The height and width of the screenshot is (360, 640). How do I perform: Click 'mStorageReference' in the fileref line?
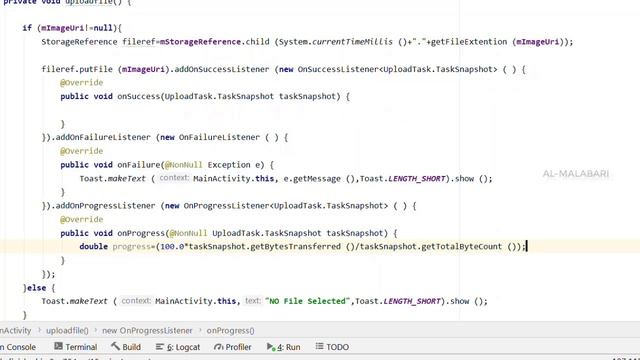pos(200,42)
